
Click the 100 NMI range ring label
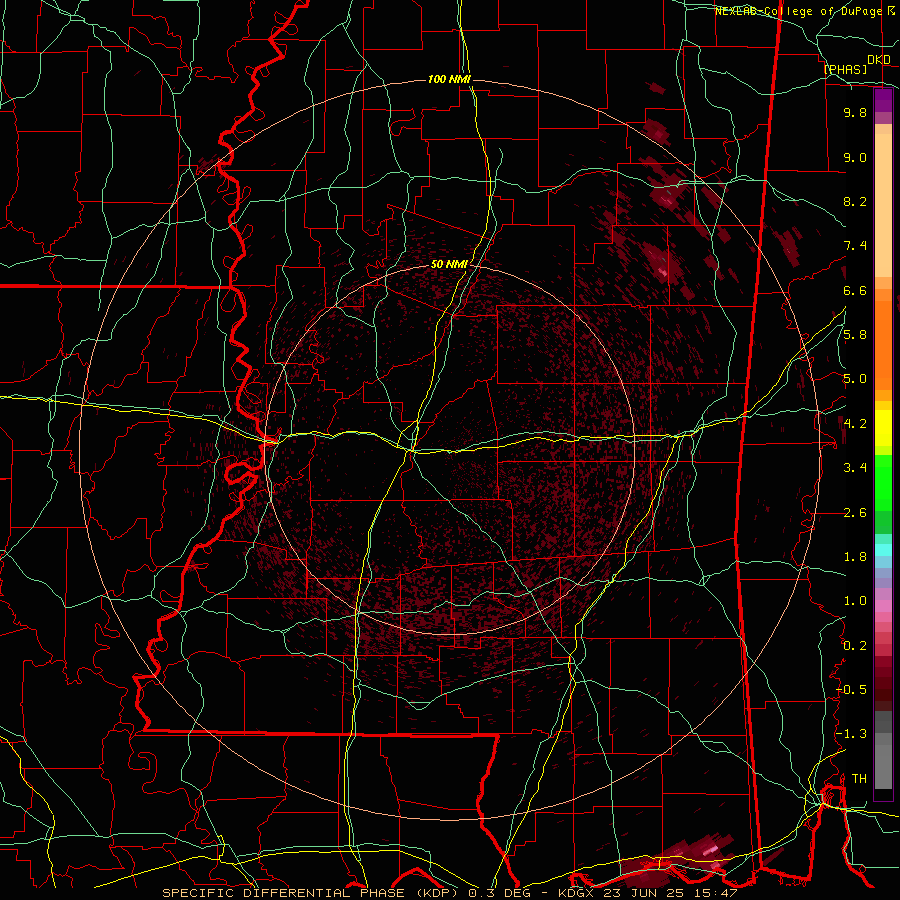pyautogui.click(x=449, y=79)
